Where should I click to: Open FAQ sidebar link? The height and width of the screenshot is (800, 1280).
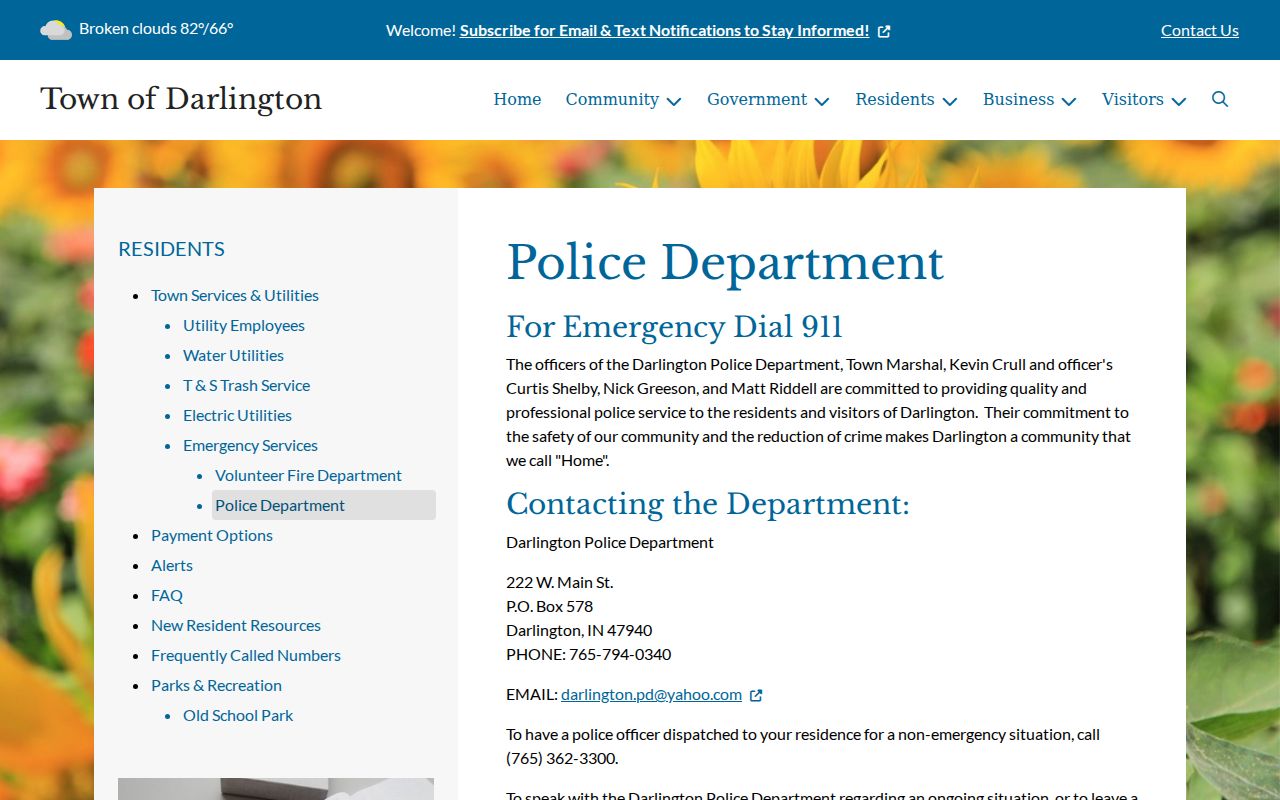click(x=167, y=595)
